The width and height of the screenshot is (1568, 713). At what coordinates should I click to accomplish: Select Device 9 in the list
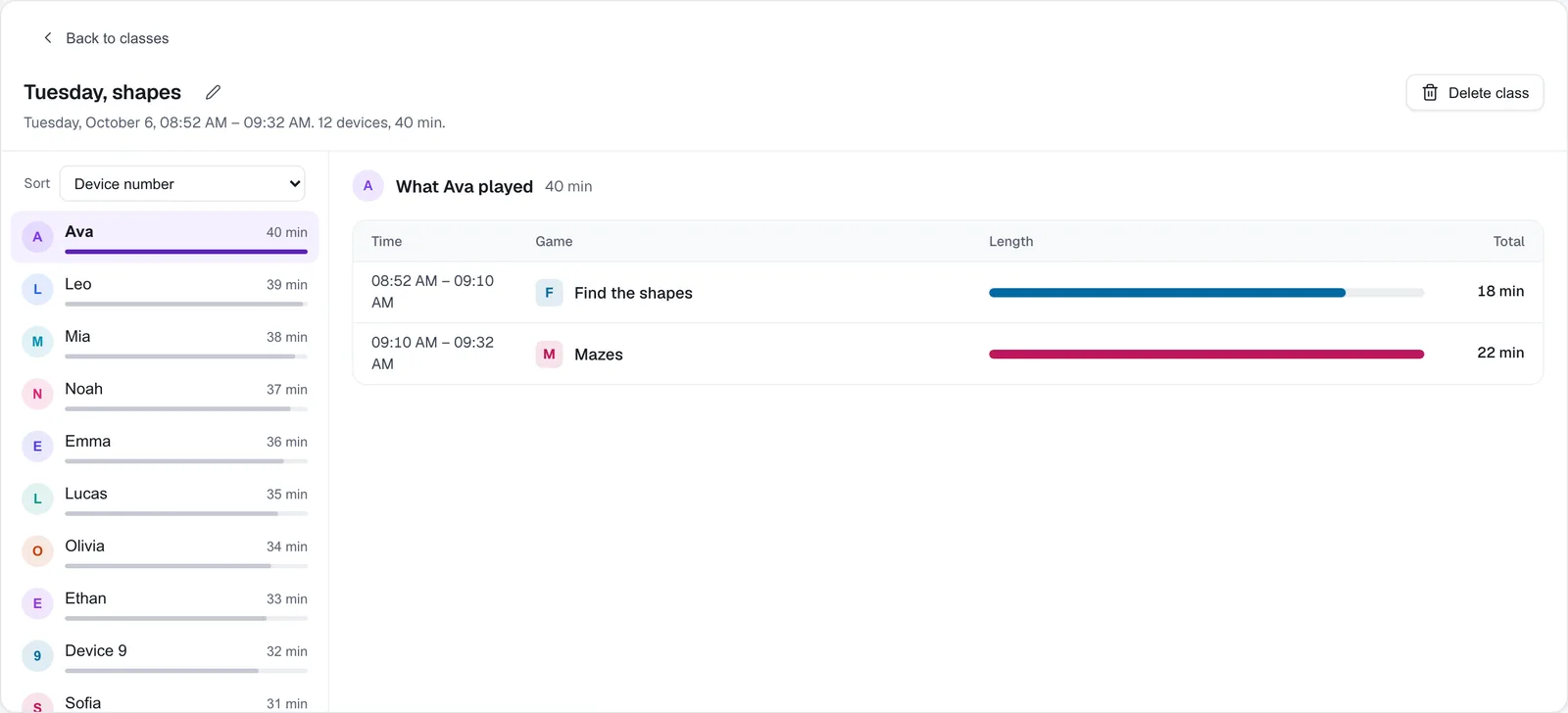165,656
